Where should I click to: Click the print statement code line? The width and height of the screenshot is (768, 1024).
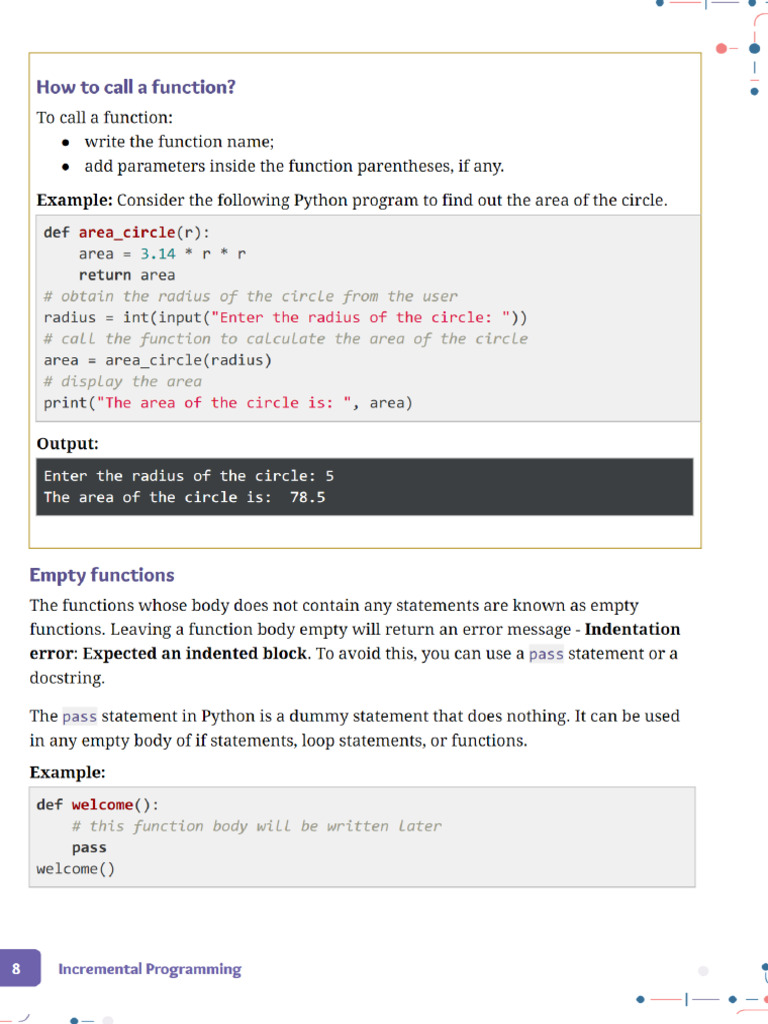[x=228, y=403]
